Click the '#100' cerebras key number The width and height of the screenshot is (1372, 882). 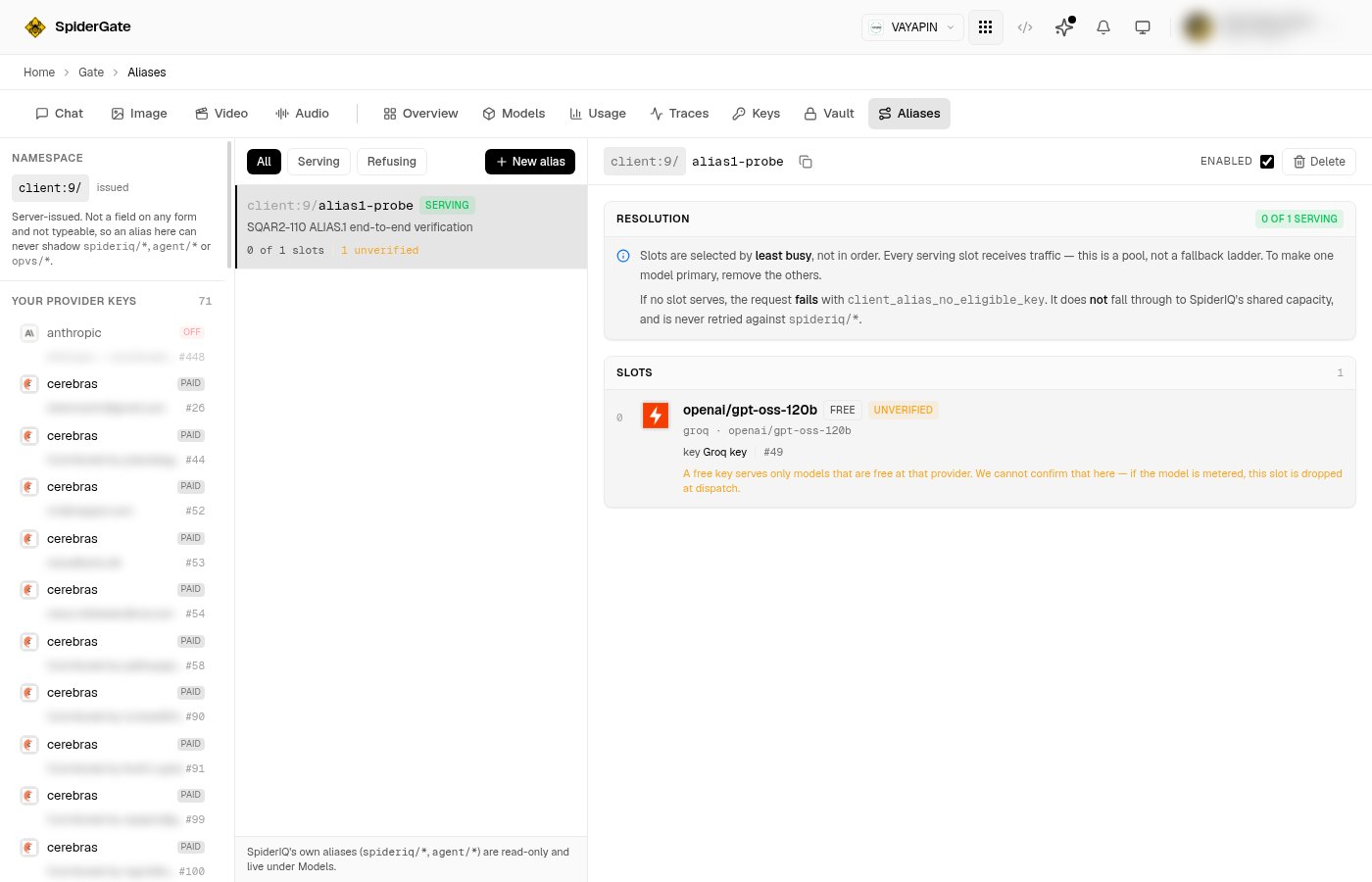pyautogui.click(x=192, y=871)
